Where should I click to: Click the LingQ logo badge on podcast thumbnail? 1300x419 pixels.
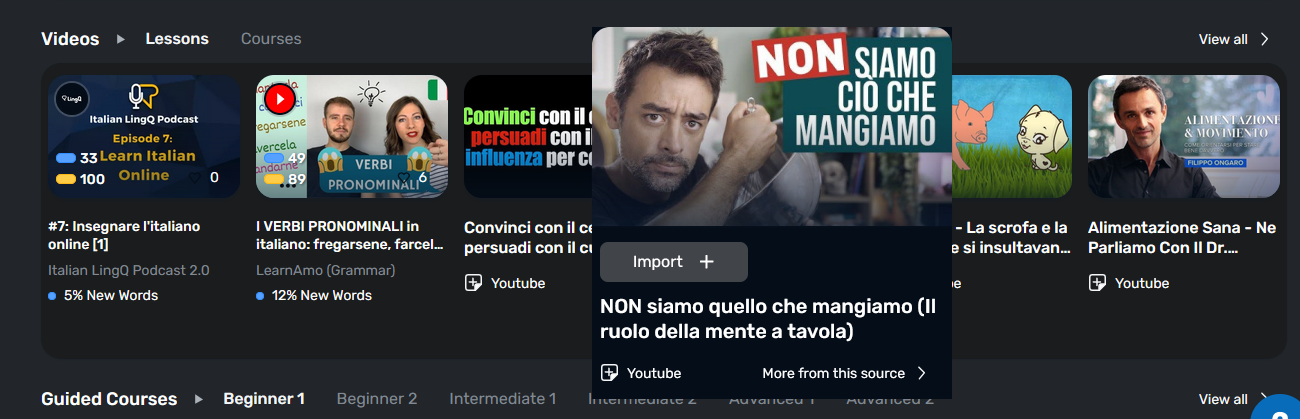coord(72,99)
